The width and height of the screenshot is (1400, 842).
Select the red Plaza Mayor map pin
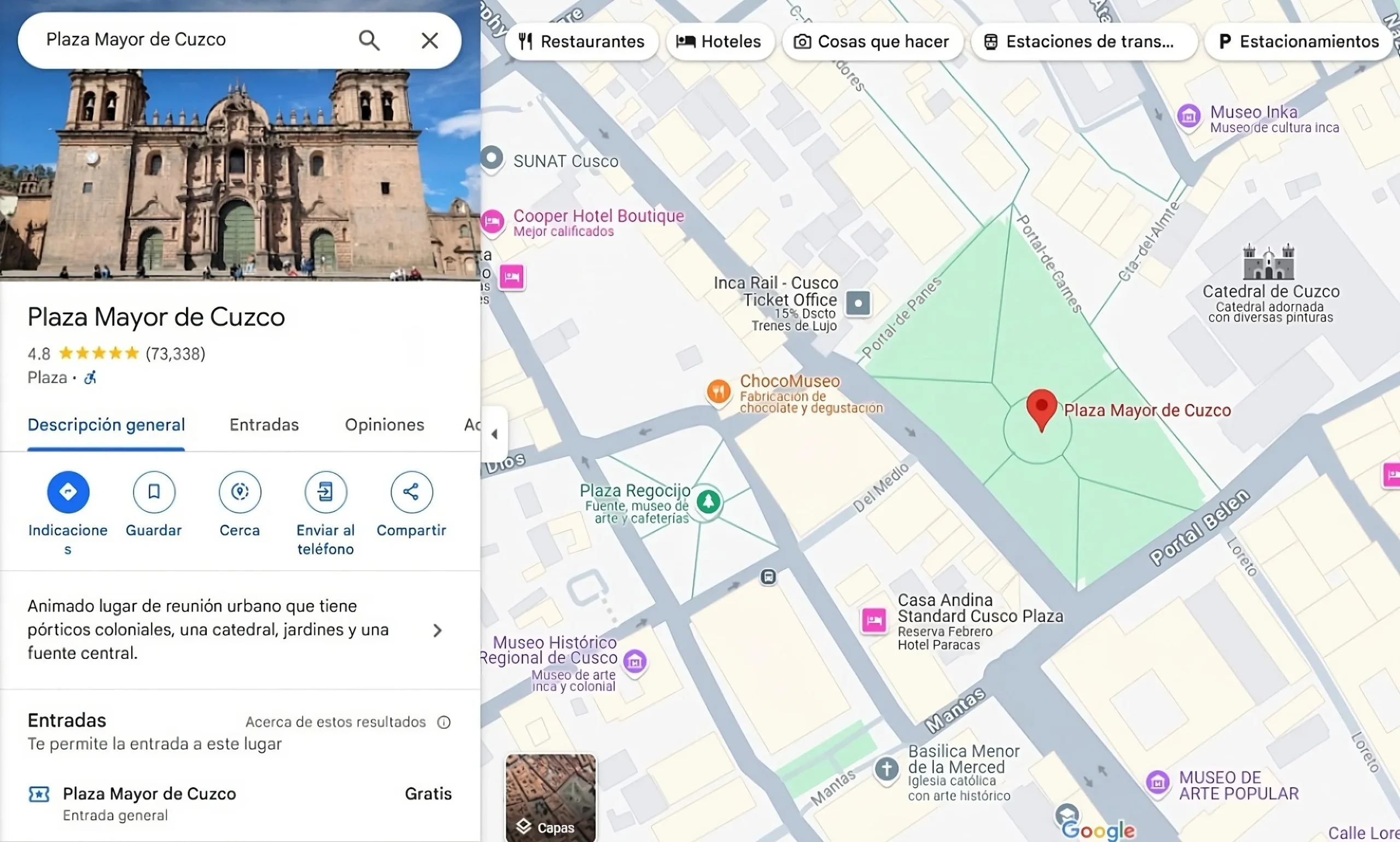pyautogui.click(x=1041, y=407)
